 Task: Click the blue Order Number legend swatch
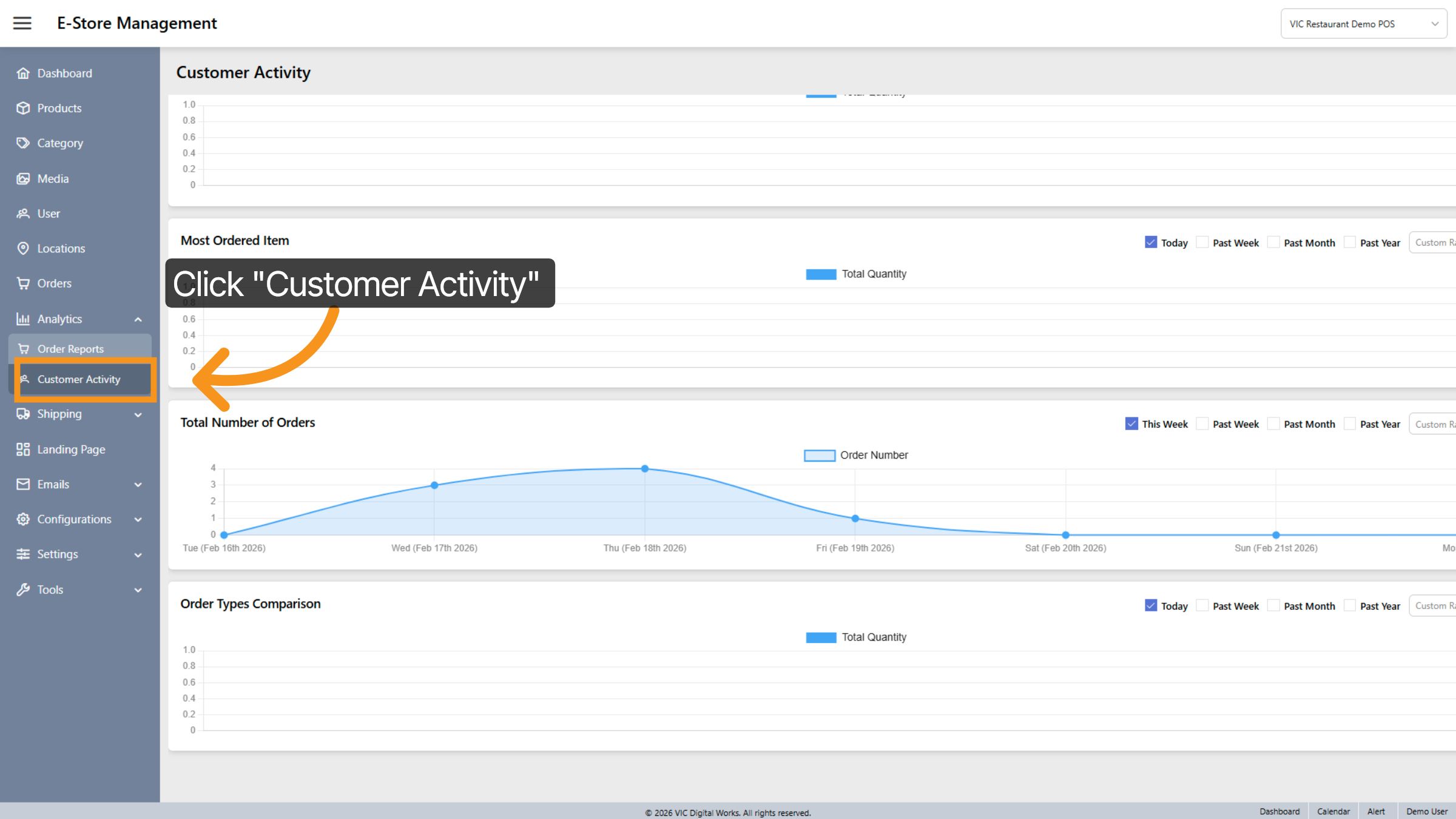(820, 454)
